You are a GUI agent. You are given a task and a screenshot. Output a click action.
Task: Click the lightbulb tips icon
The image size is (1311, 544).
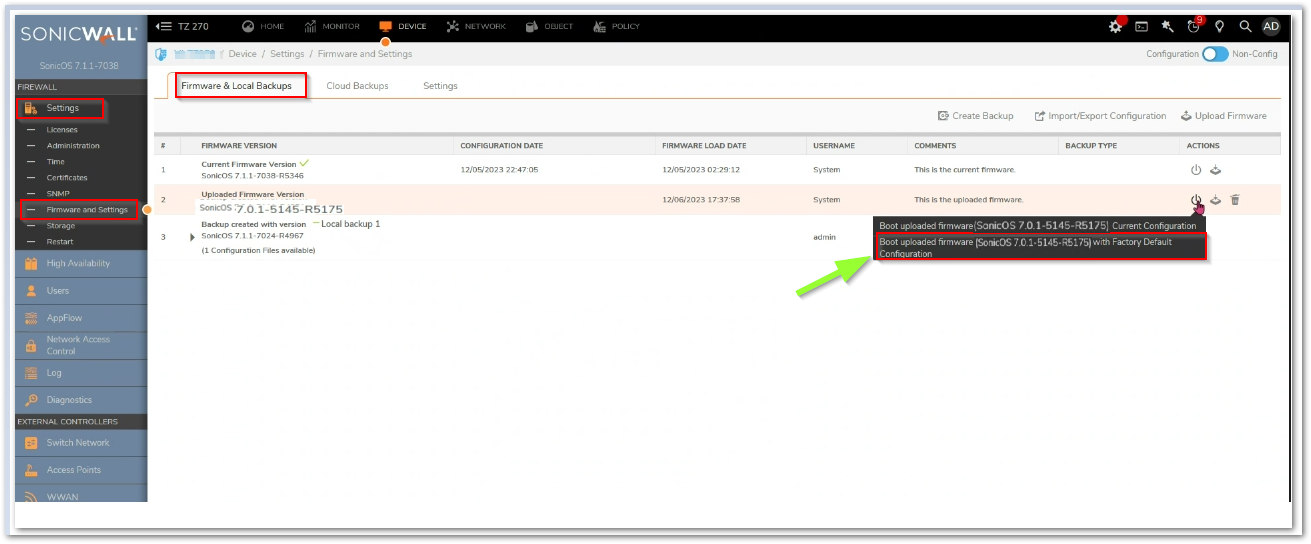coord(1220,27)
